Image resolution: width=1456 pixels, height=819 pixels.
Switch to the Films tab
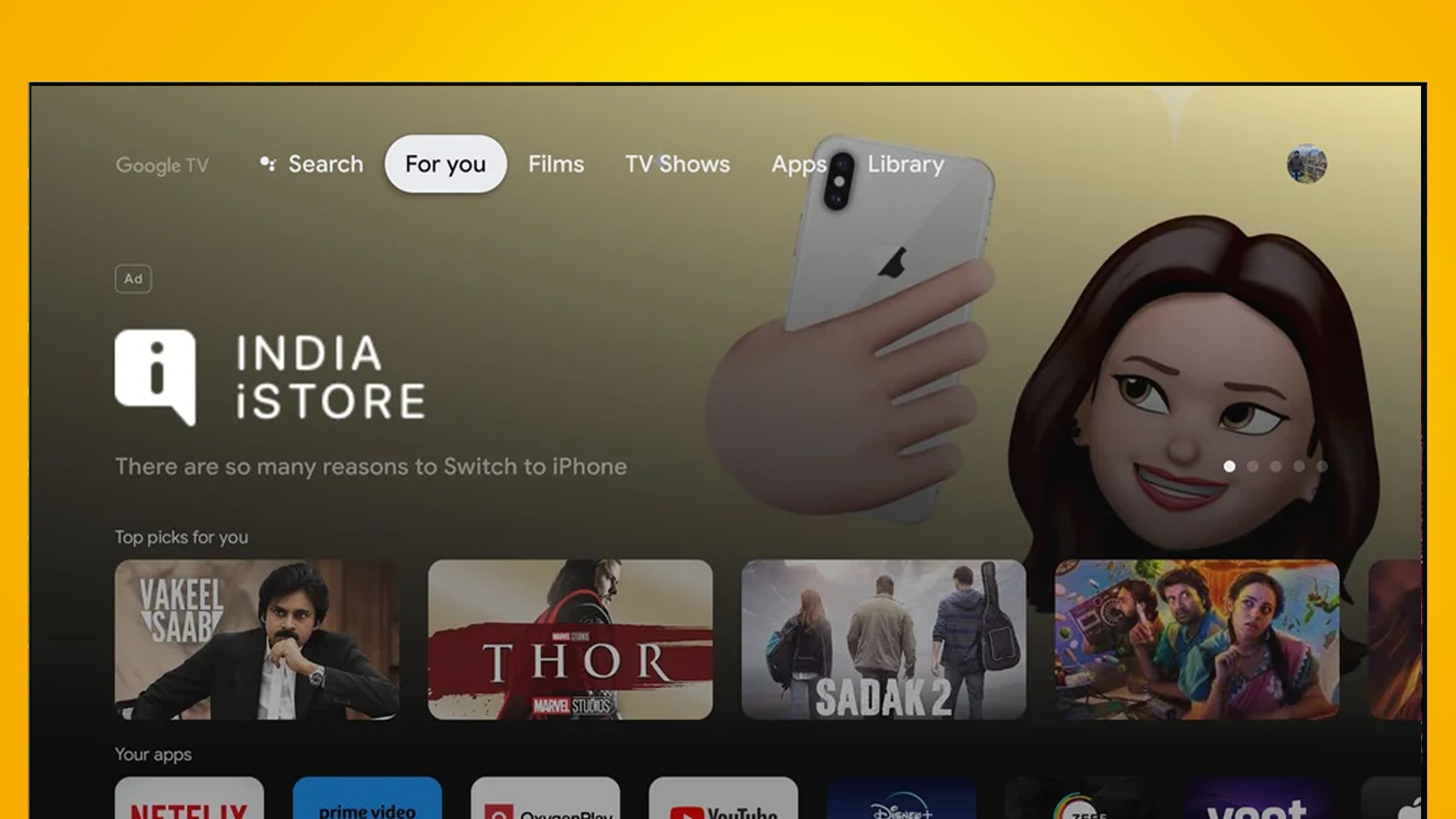(x=556, y=164)
